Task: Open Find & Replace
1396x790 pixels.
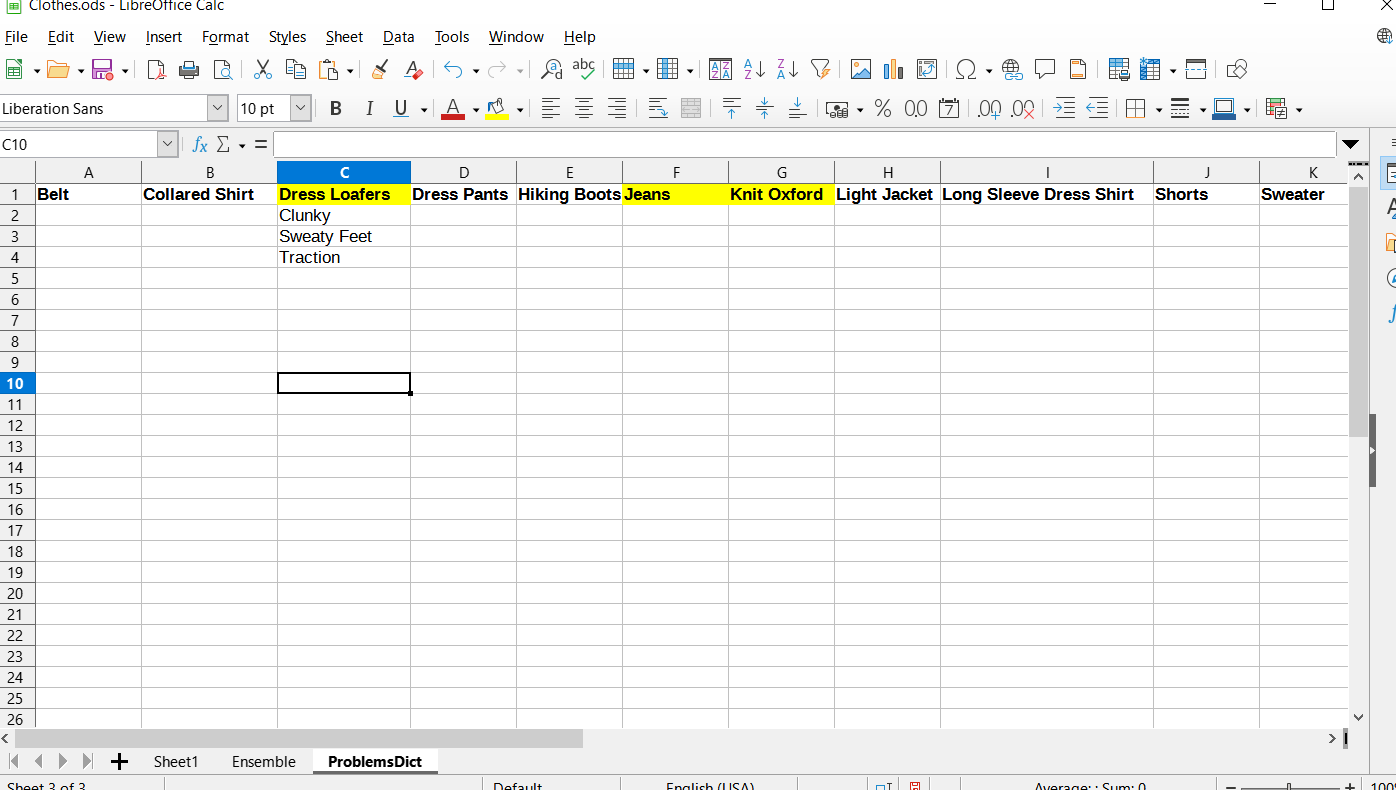Action: pos(551,69)
